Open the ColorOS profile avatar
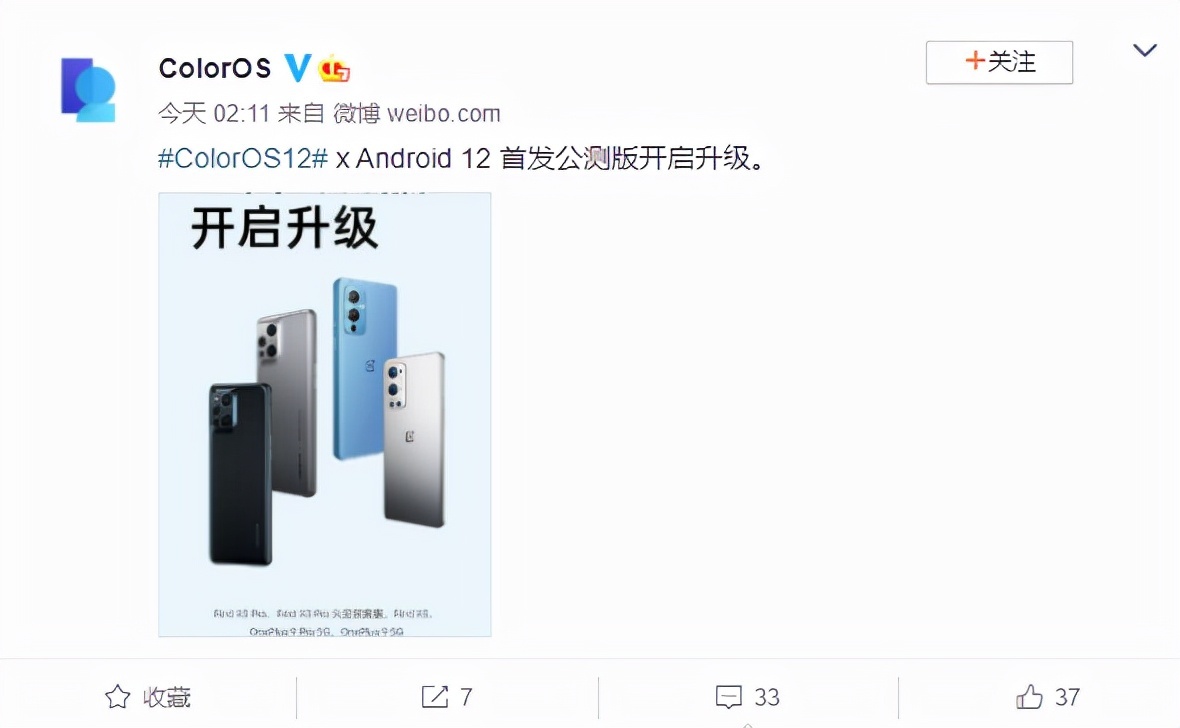This screenshot has width=1180, height=728. (88, 90)
